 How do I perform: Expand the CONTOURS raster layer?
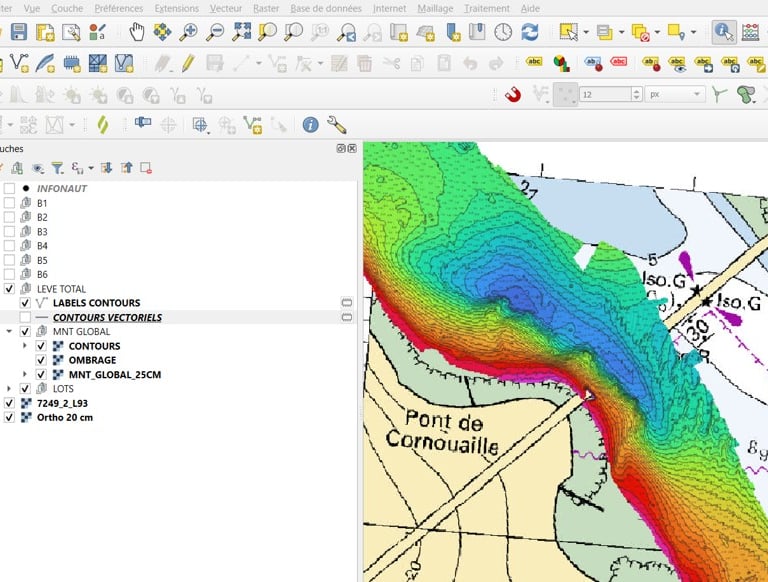click(x=25, y=346)
